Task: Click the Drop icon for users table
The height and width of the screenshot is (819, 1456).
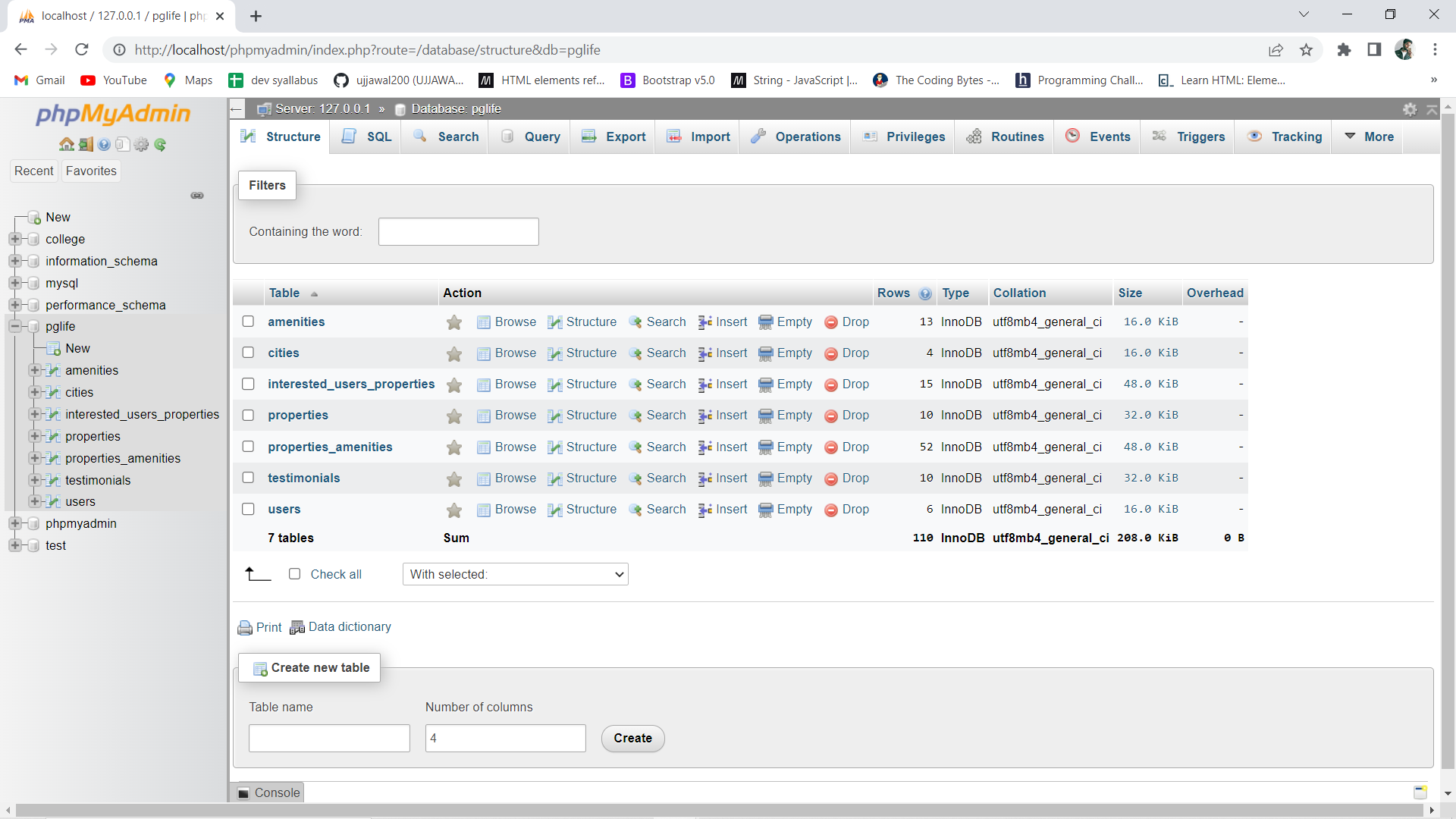Action: [x=831, y=510]
